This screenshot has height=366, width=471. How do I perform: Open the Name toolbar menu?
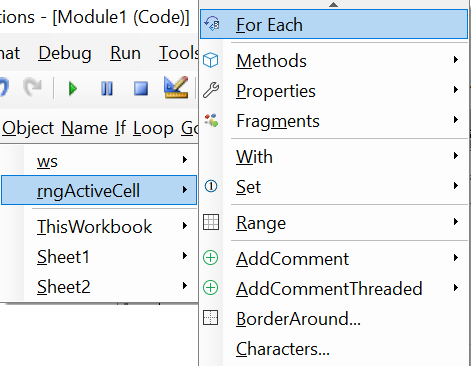85,128
